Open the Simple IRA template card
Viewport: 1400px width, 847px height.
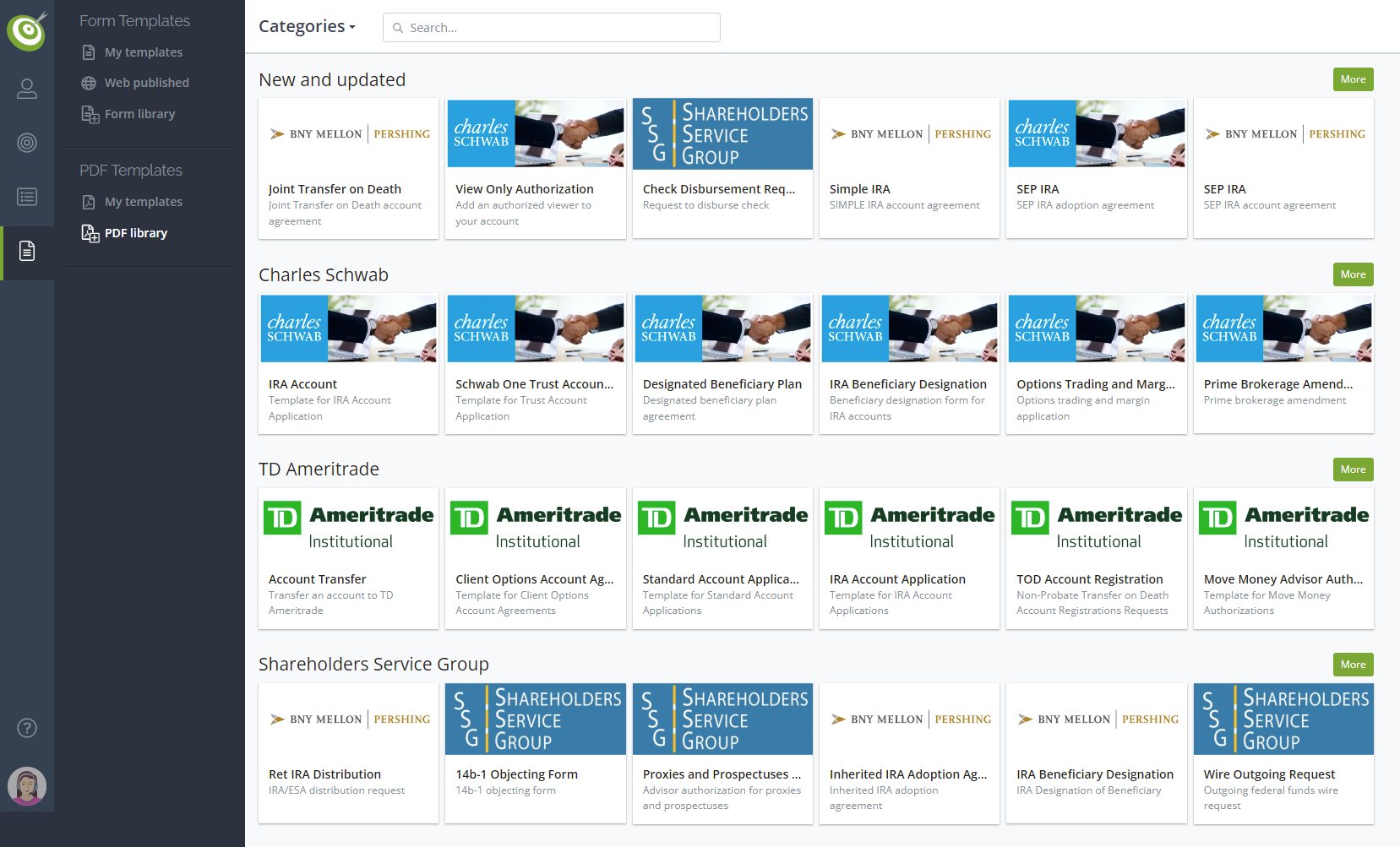point(909,169)
